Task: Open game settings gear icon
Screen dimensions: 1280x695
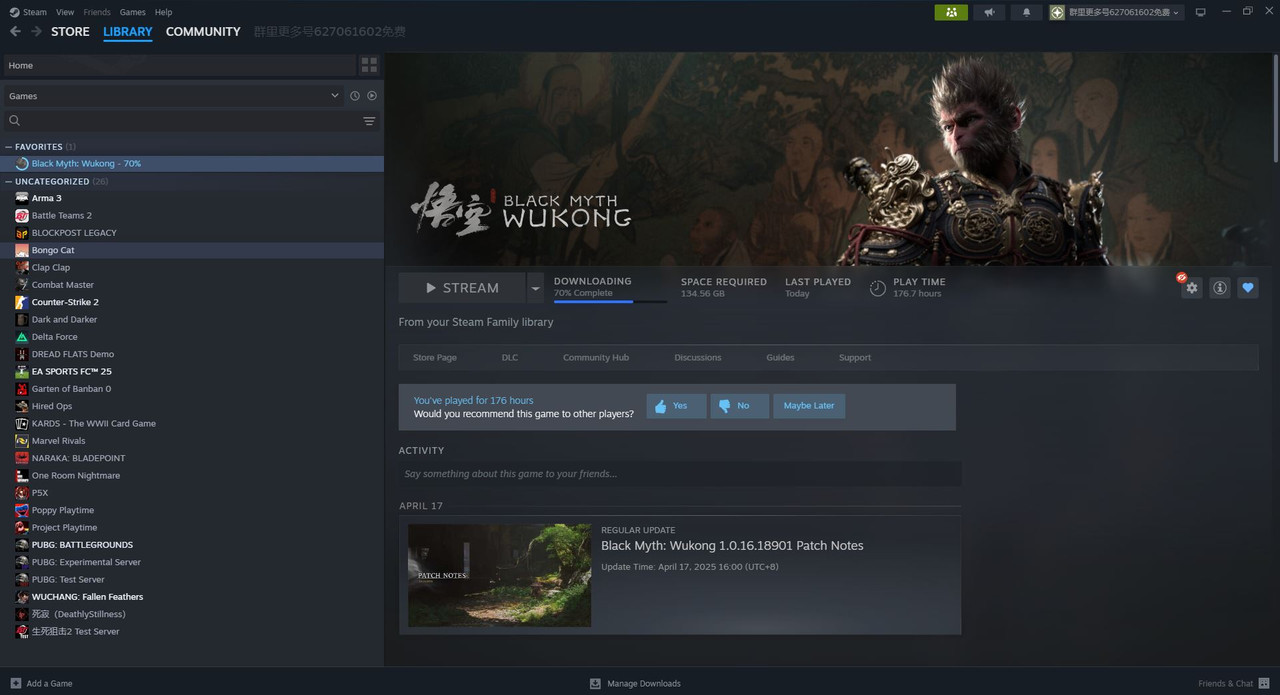Action: pos(1191,288)
